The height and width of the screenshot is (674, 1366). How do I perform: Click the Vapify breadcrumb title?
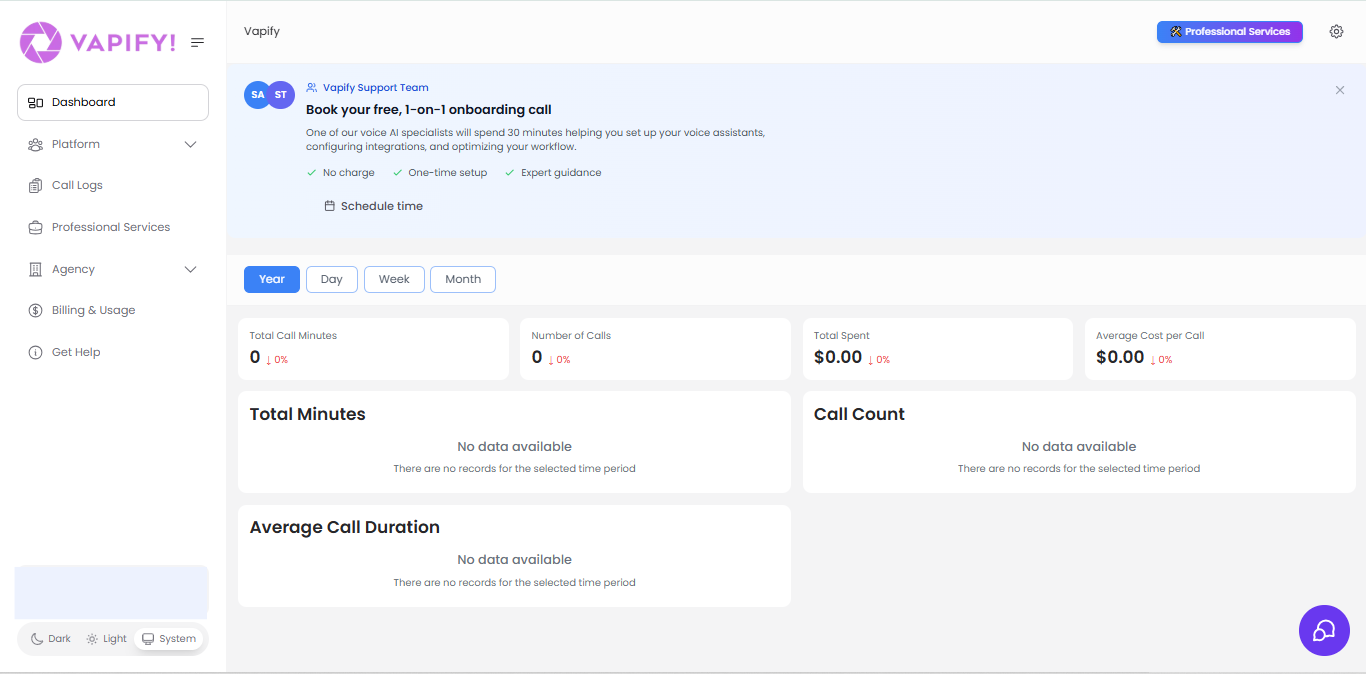262,31
